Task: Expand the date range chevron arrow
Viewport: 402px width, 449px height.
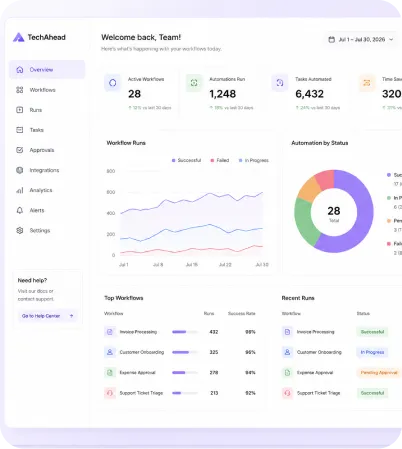Action: coord(391,39)
